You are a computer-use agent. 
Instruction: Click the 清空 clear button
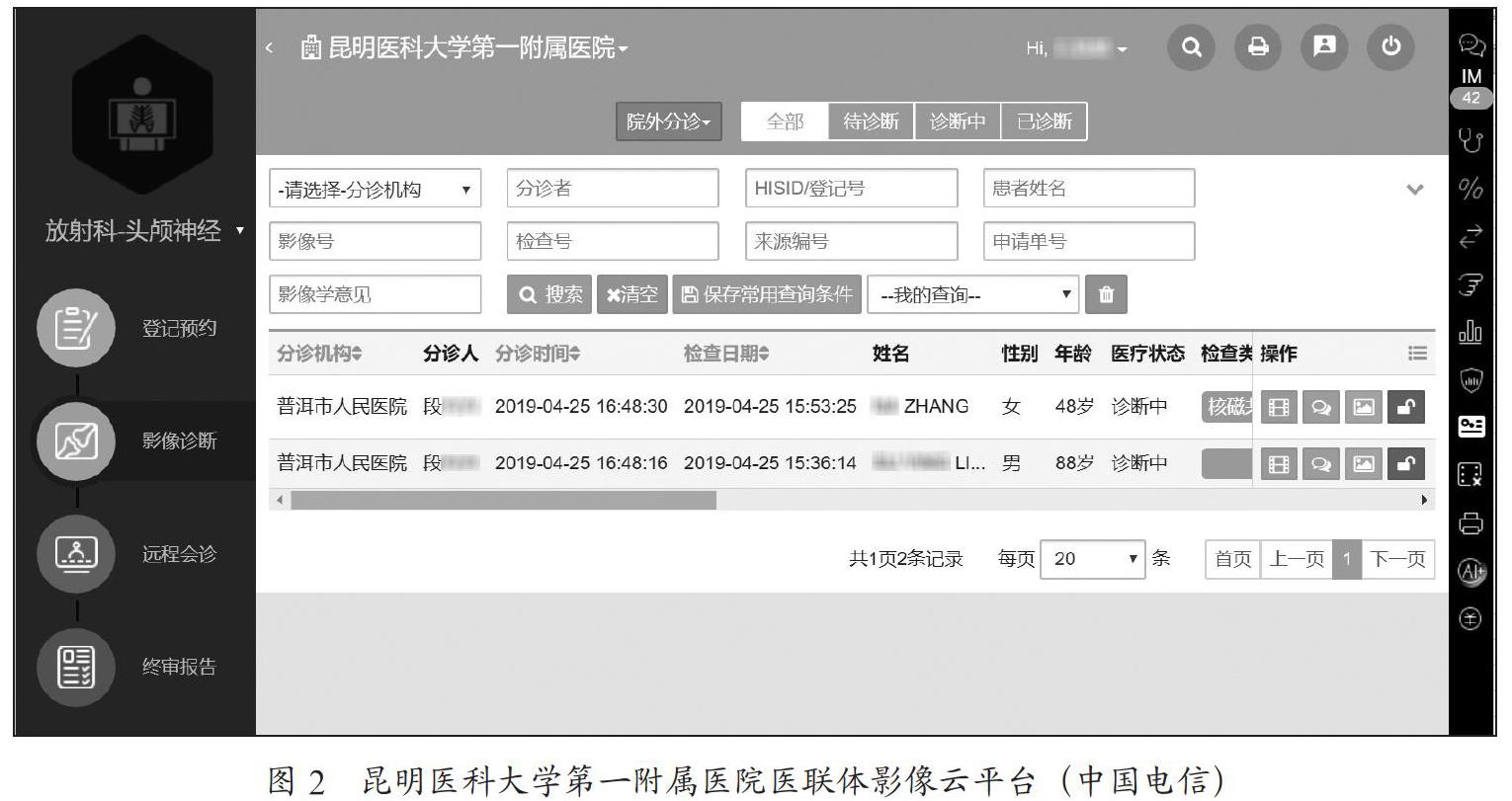pos(632,294)
